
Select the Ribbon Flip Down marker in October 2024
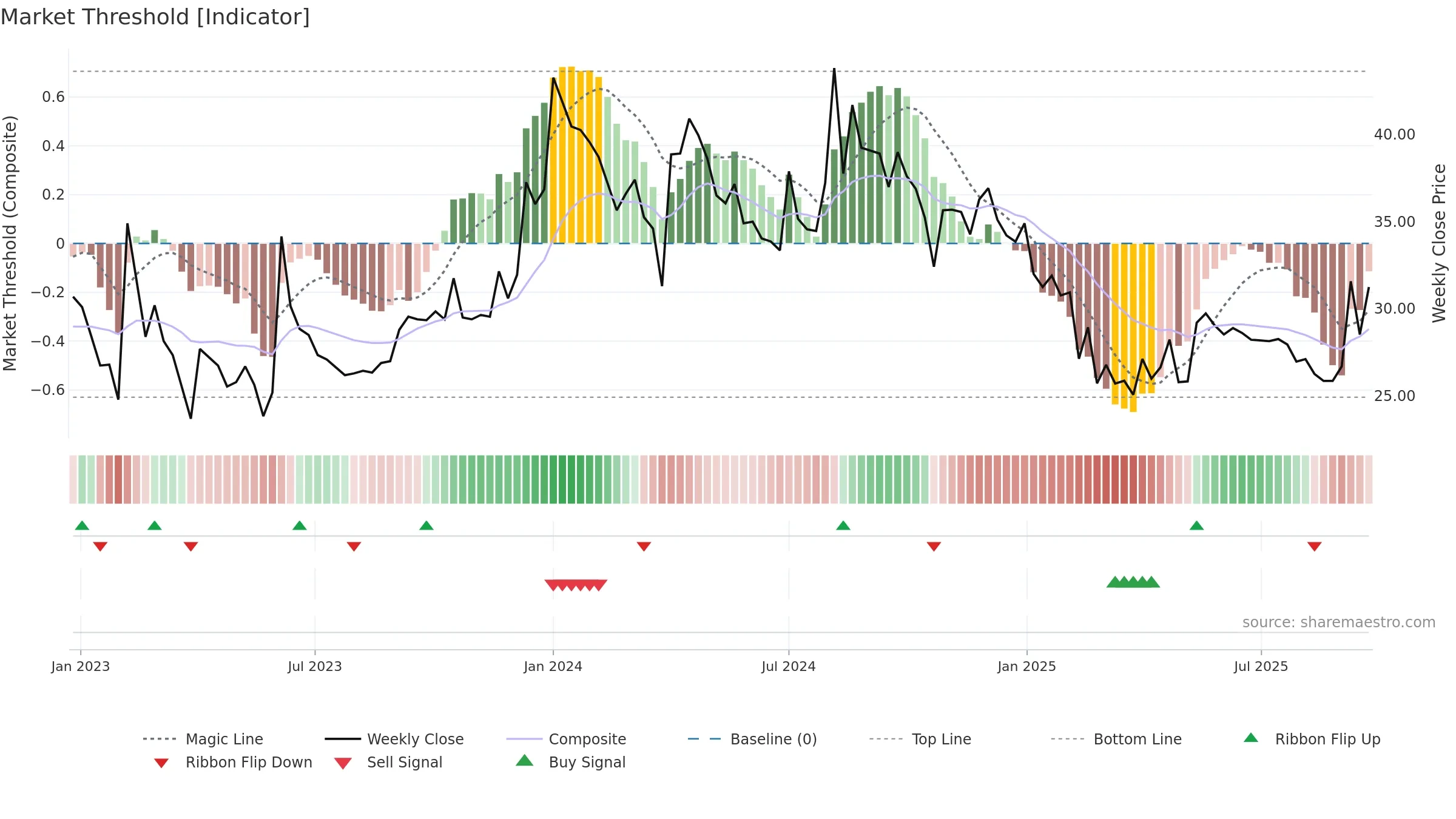pos(934,547)
